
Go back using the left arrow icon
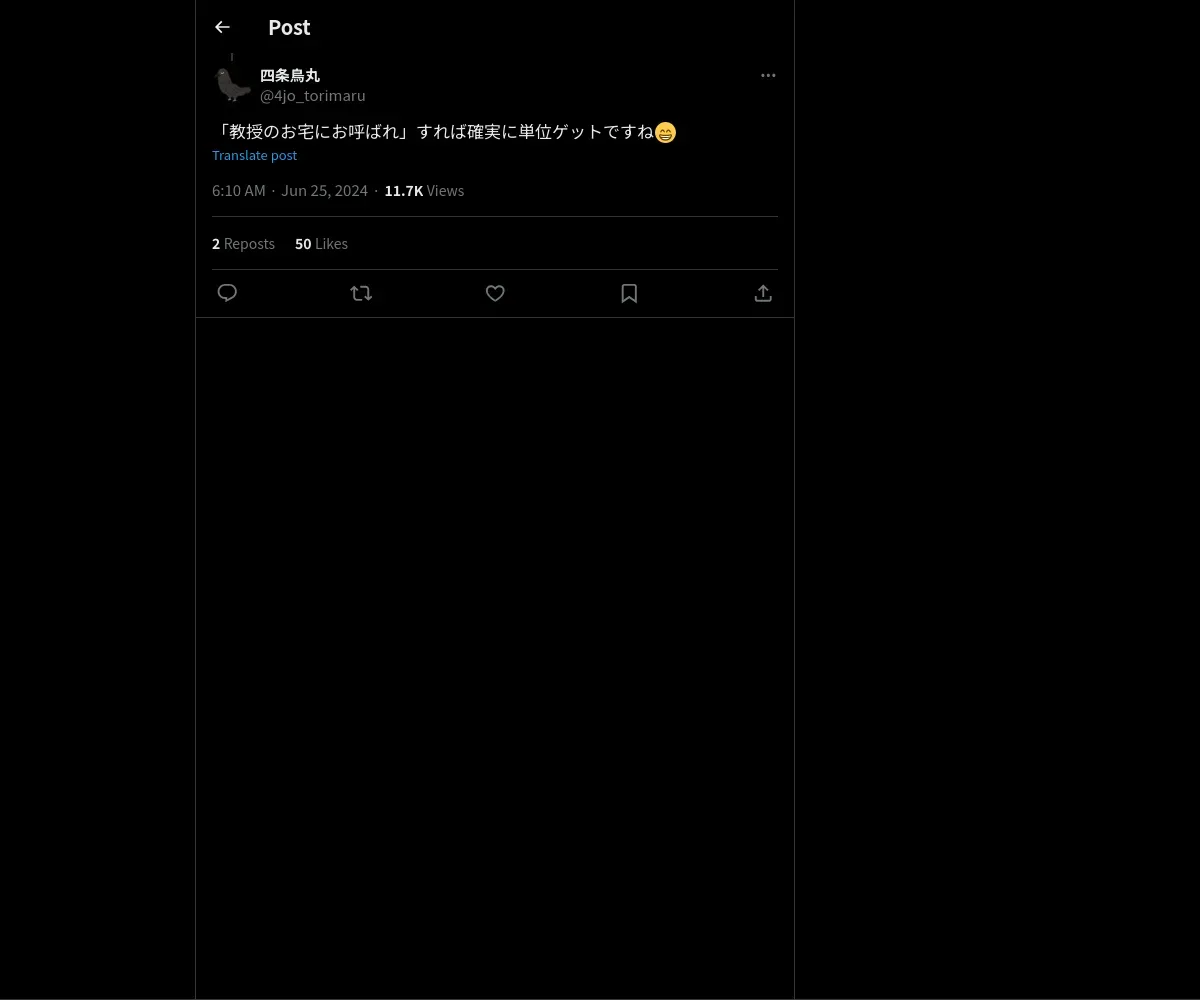click(222, 27)
